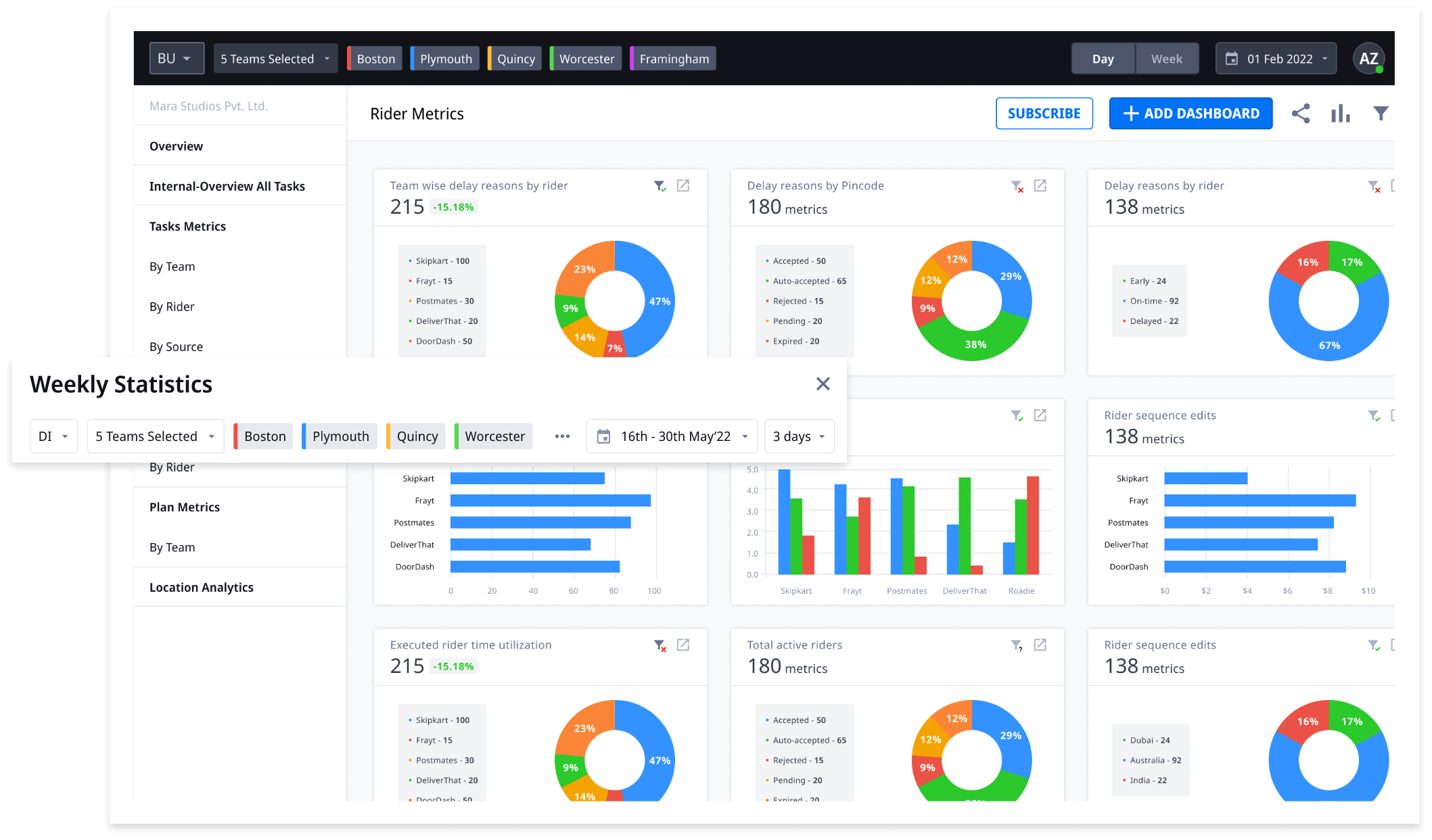Click the bar chart icon on Rider Metrics

[x=1341, y=113]
